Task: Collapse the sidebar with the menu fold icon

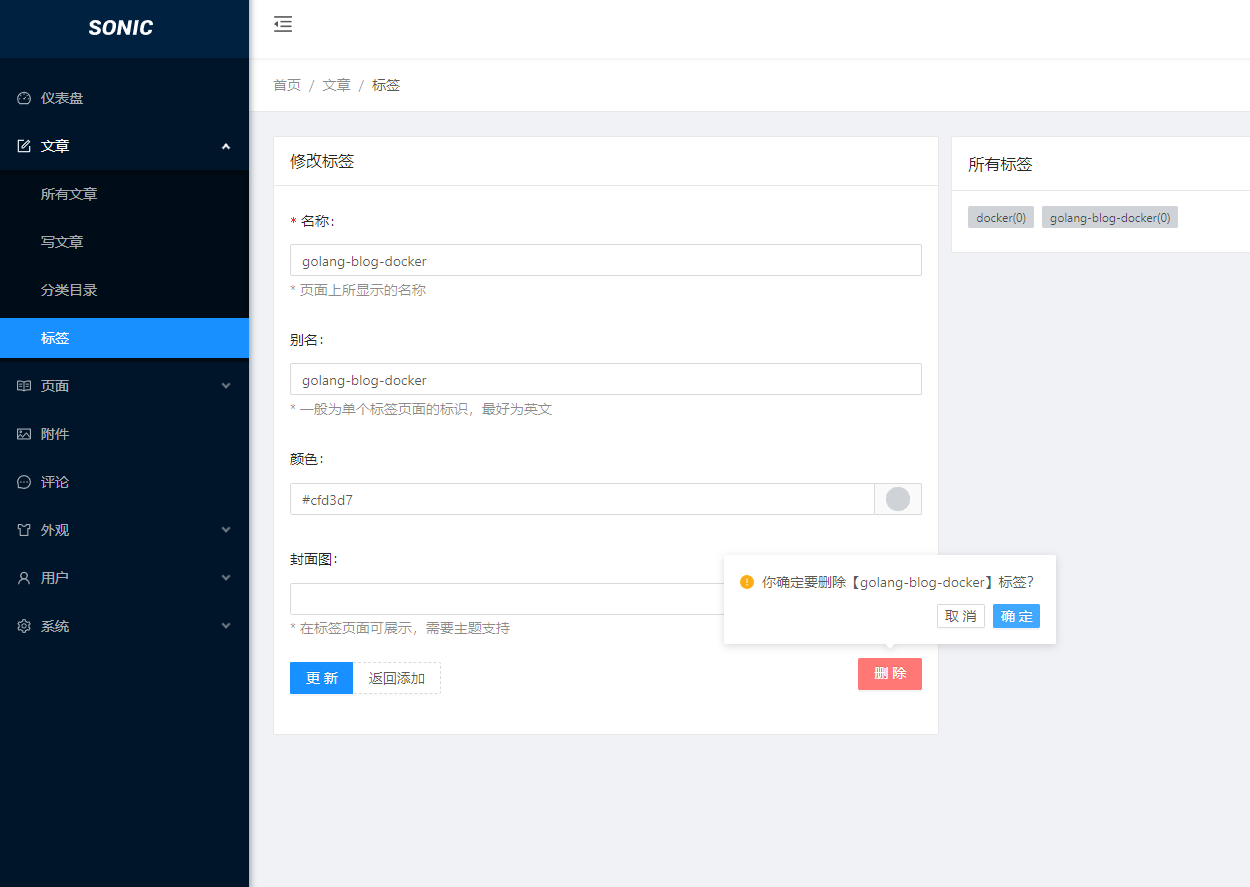Action: click(x=283, y=24)
